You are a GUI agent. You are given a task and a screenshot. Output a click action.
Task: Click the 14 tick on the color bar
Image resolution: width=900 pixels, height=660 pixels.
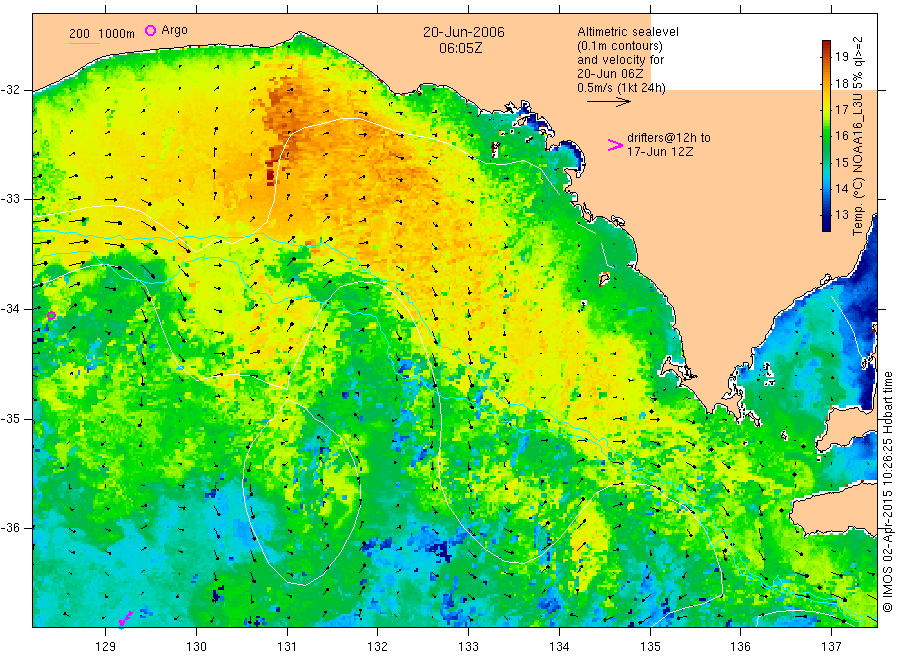[841, 189]
